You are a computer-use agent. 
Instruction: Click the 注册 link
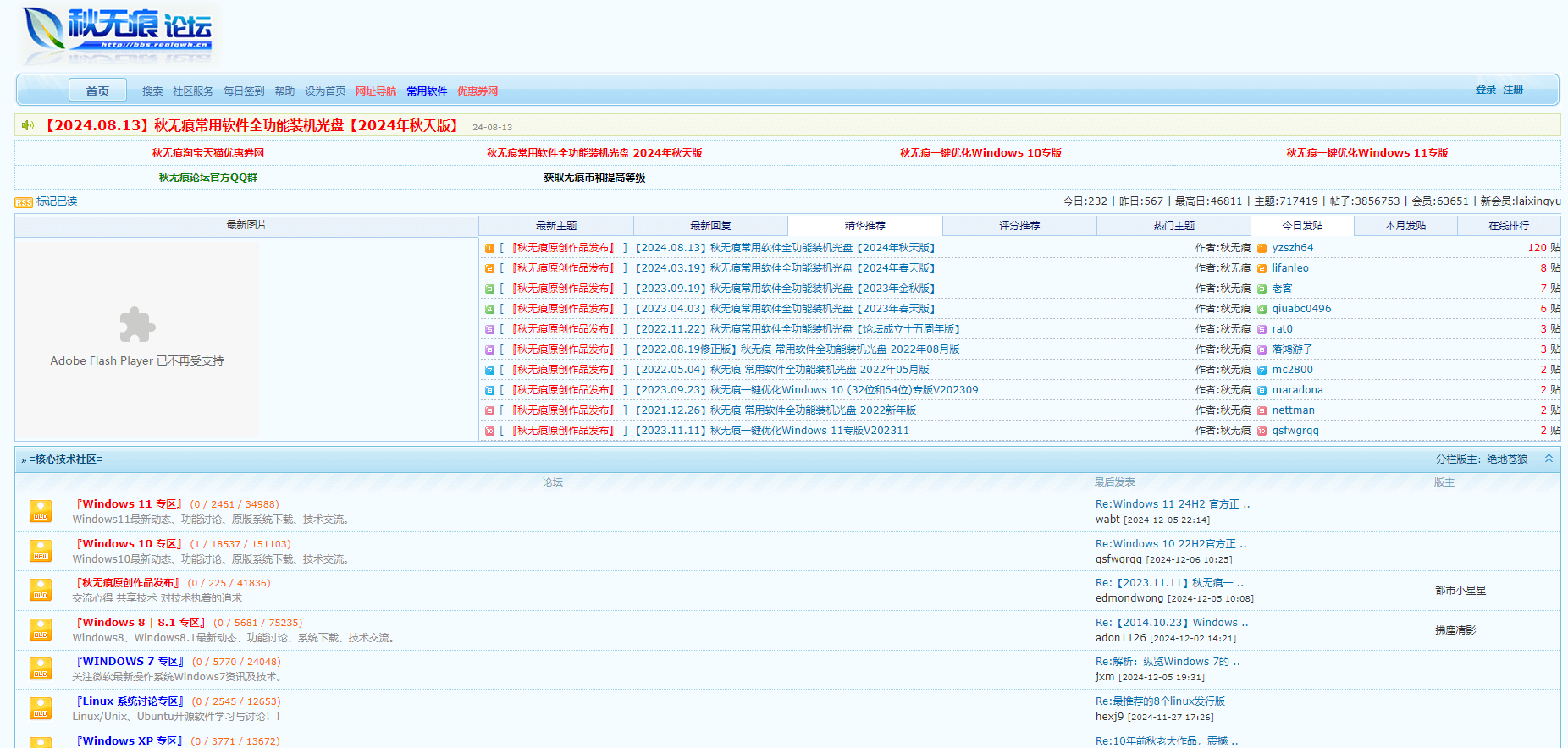point(1513,90)
